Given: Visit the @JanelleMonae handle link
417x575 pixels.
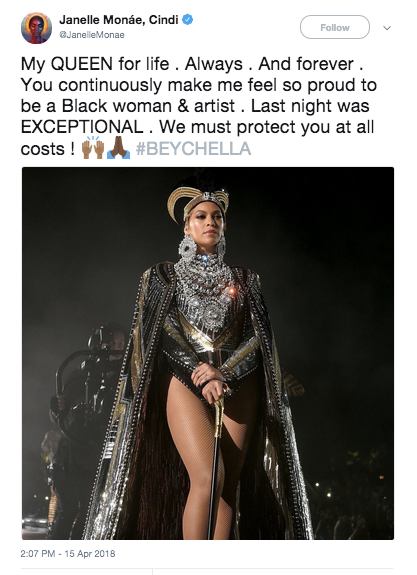Looking at the screenshot, I should click(92, 35).
